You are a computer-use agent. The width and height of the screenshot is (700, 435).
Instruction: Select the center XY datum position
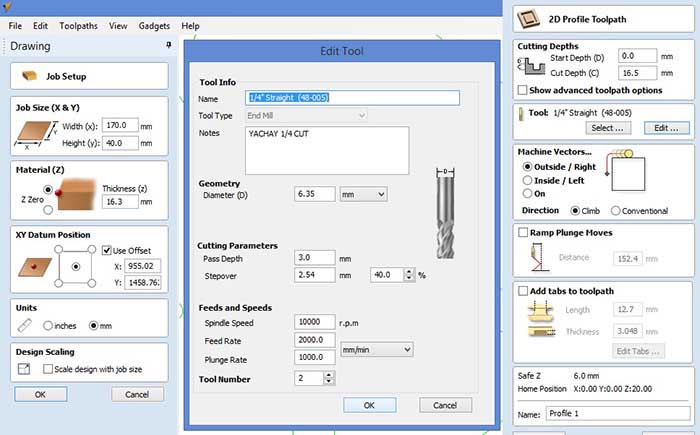[75, 267]
